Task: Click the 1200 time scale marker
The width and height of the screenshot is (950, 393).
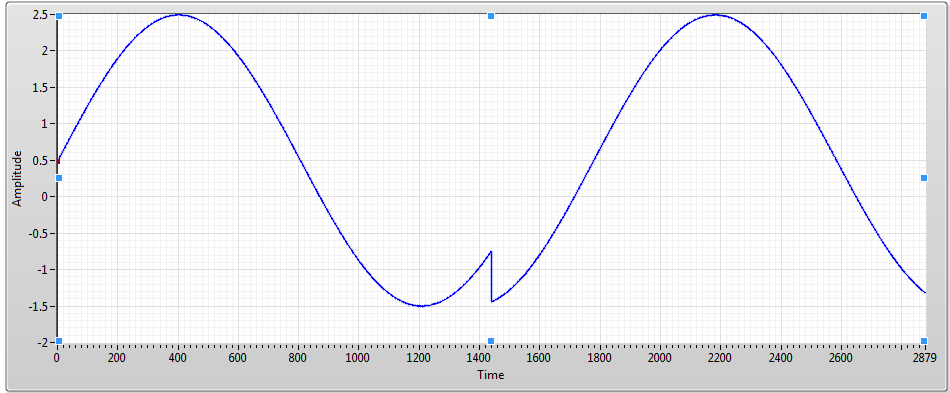Action: 418,357
